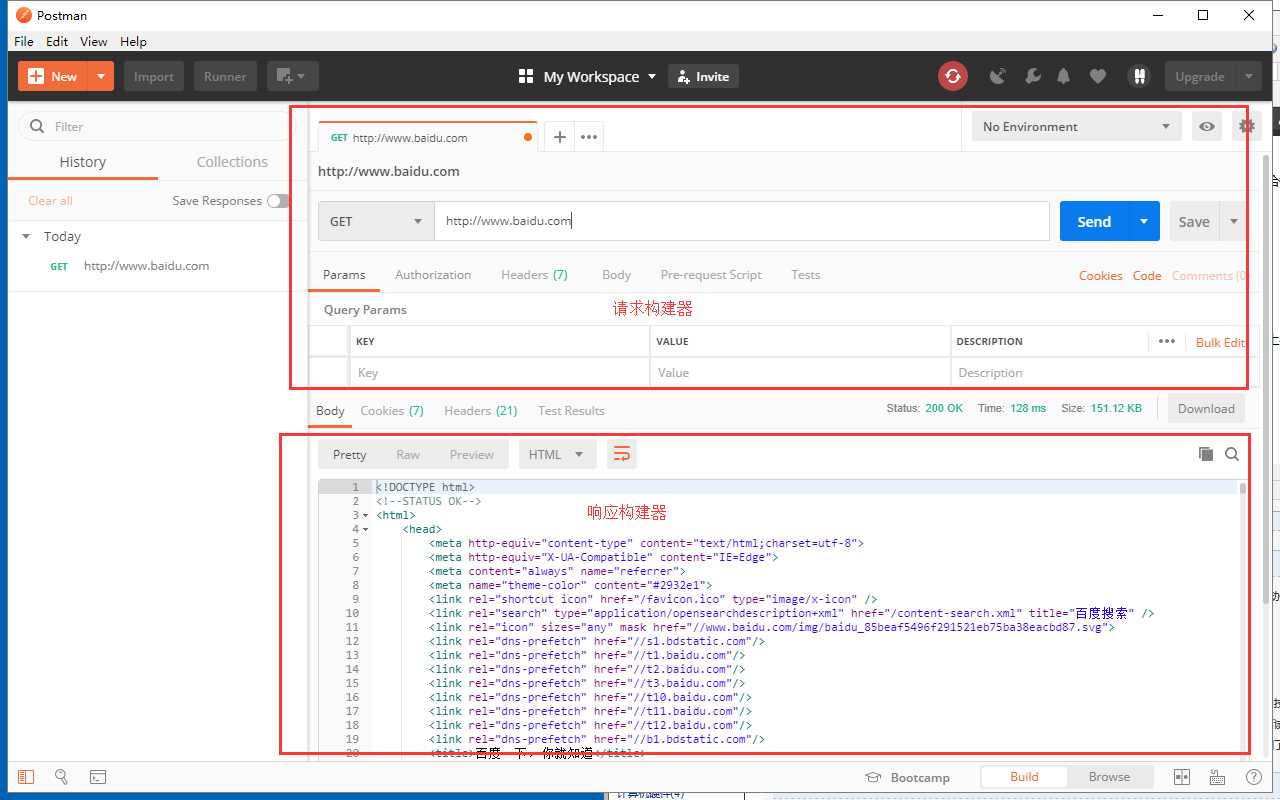Viewport: 1280px width, 800px height.
Task: Open the Bulk Edit link
Action: (x=1220, y=342)
